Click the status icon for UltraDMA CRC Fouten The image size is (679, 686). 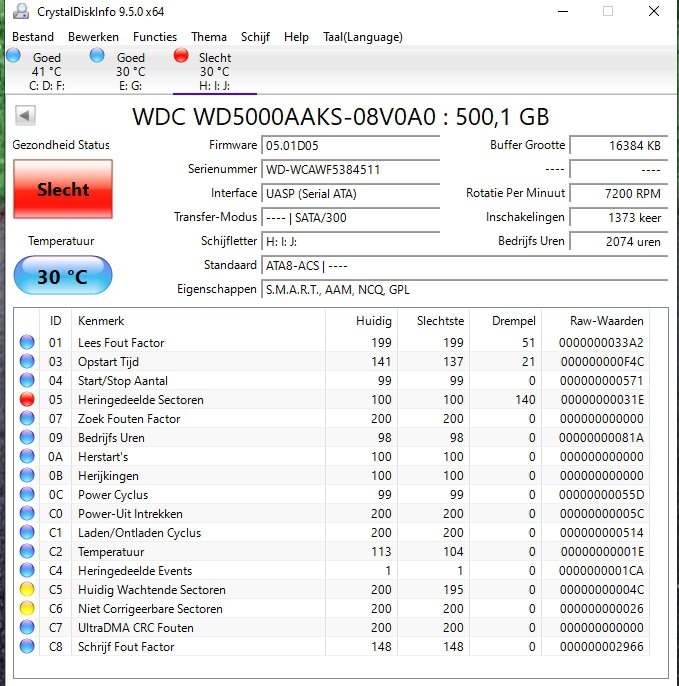(x=27, y=628)
